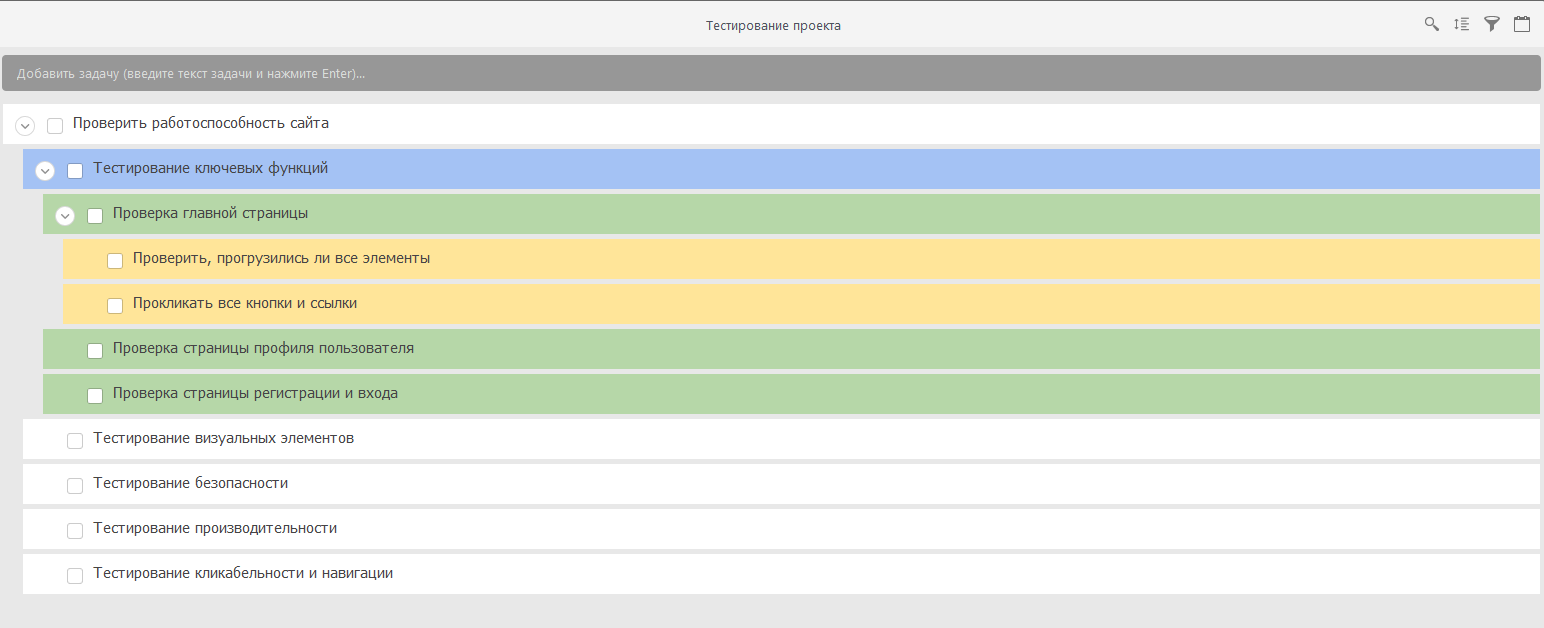Check the 'Проверка страницы регистрации и входа' box
The width and height of the screenshot is (1544, 628).
click(x=95, y=395)
